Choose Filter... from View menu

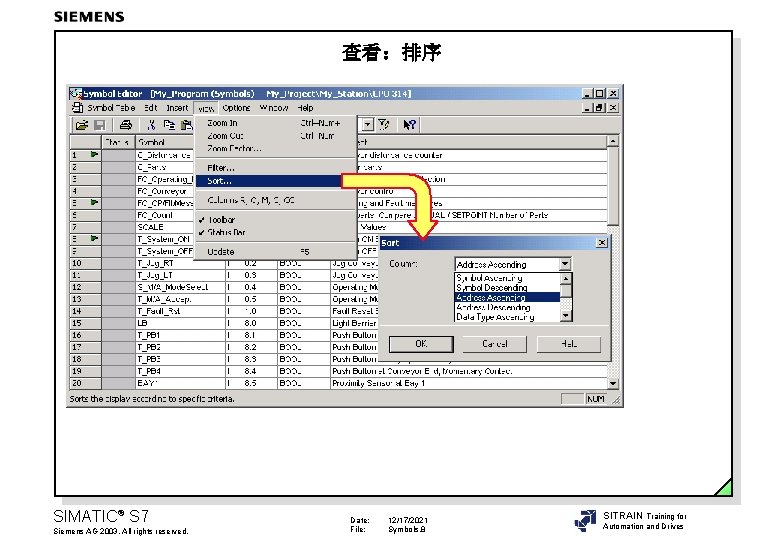coord(275,168)
